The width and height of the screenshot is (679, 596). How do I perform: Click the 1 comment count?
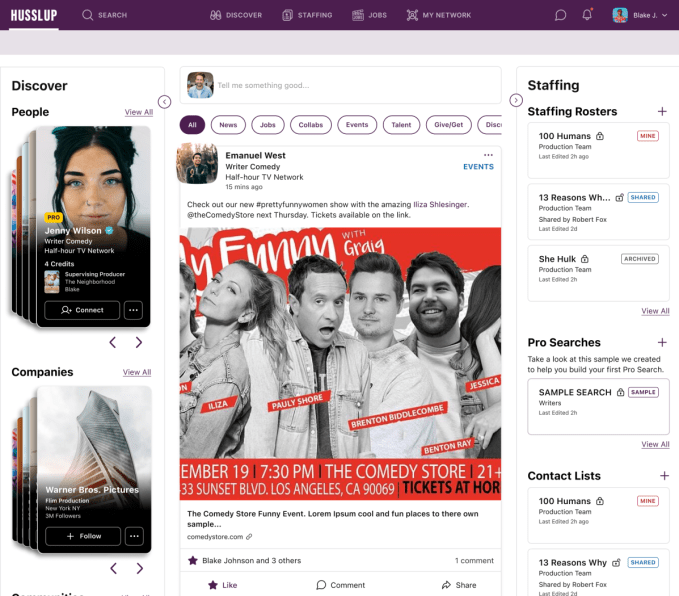tap(474, 560)
